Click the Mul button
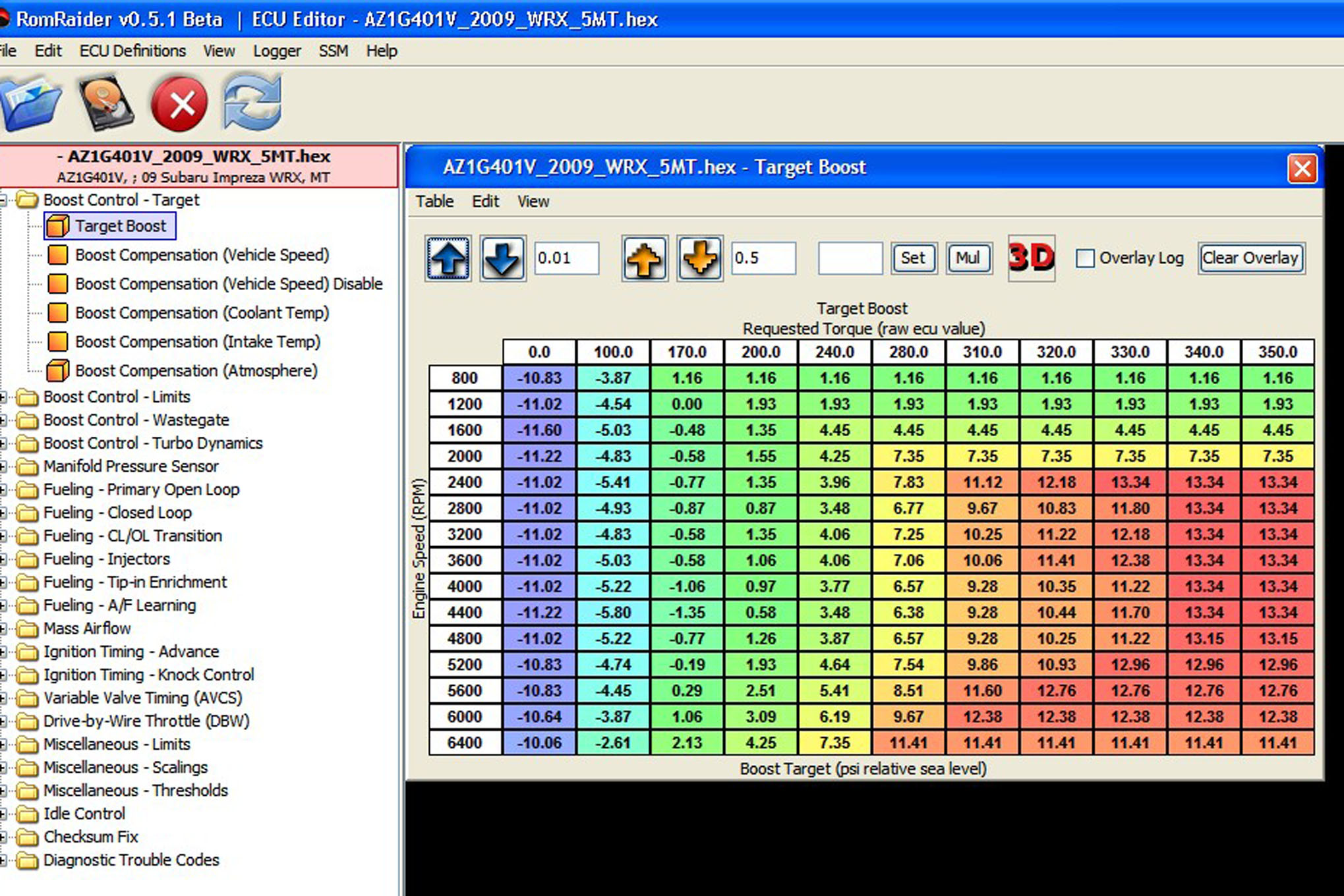Viewport: 1344px width, 896px height. pos(968,258)
